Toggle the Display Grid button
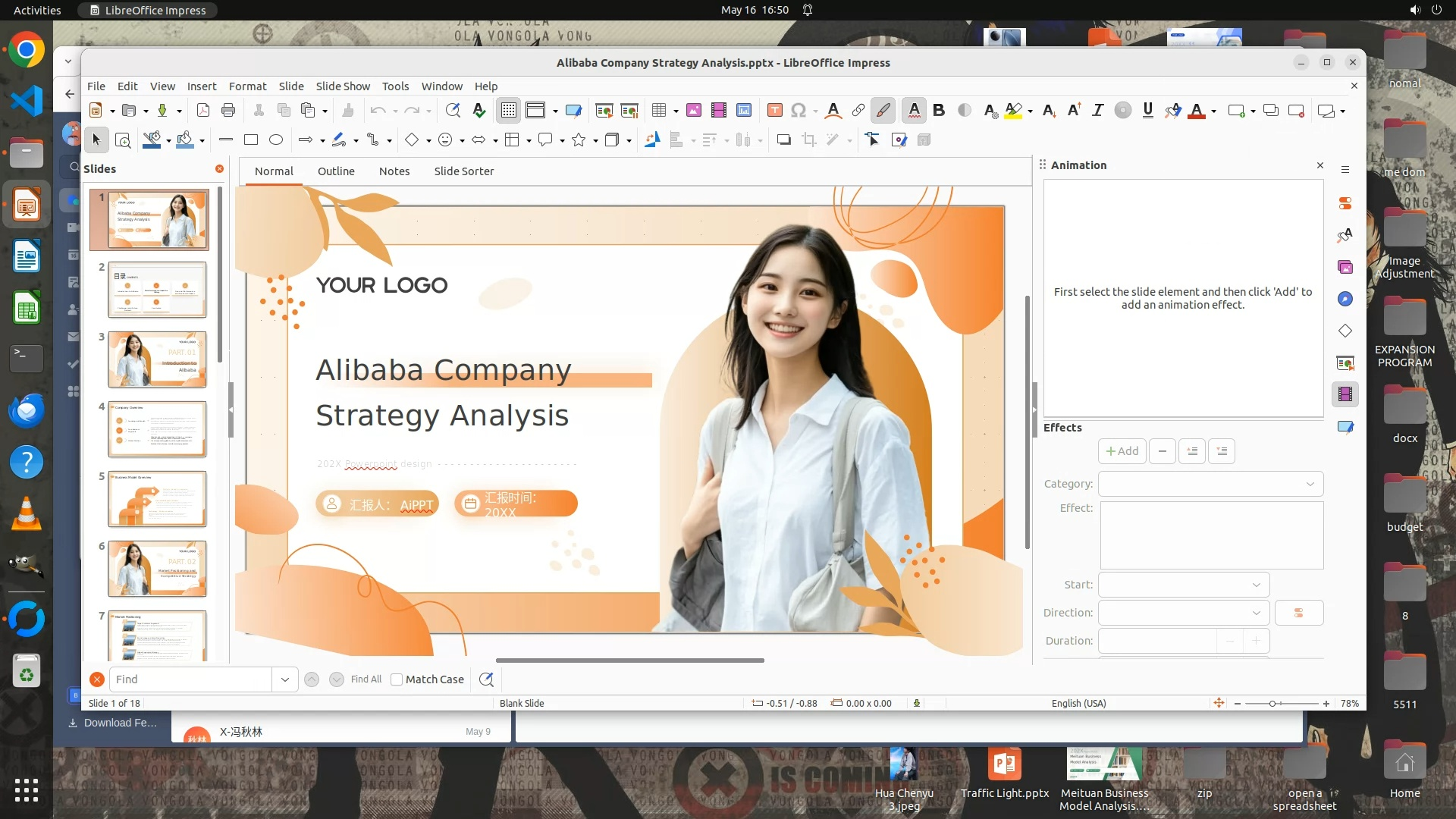The image size is (1456, 819). coord(508,111)
